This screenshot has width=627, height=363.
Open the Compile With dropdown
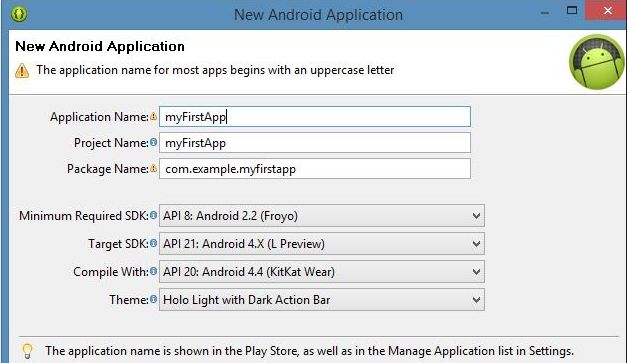[322, 272]
